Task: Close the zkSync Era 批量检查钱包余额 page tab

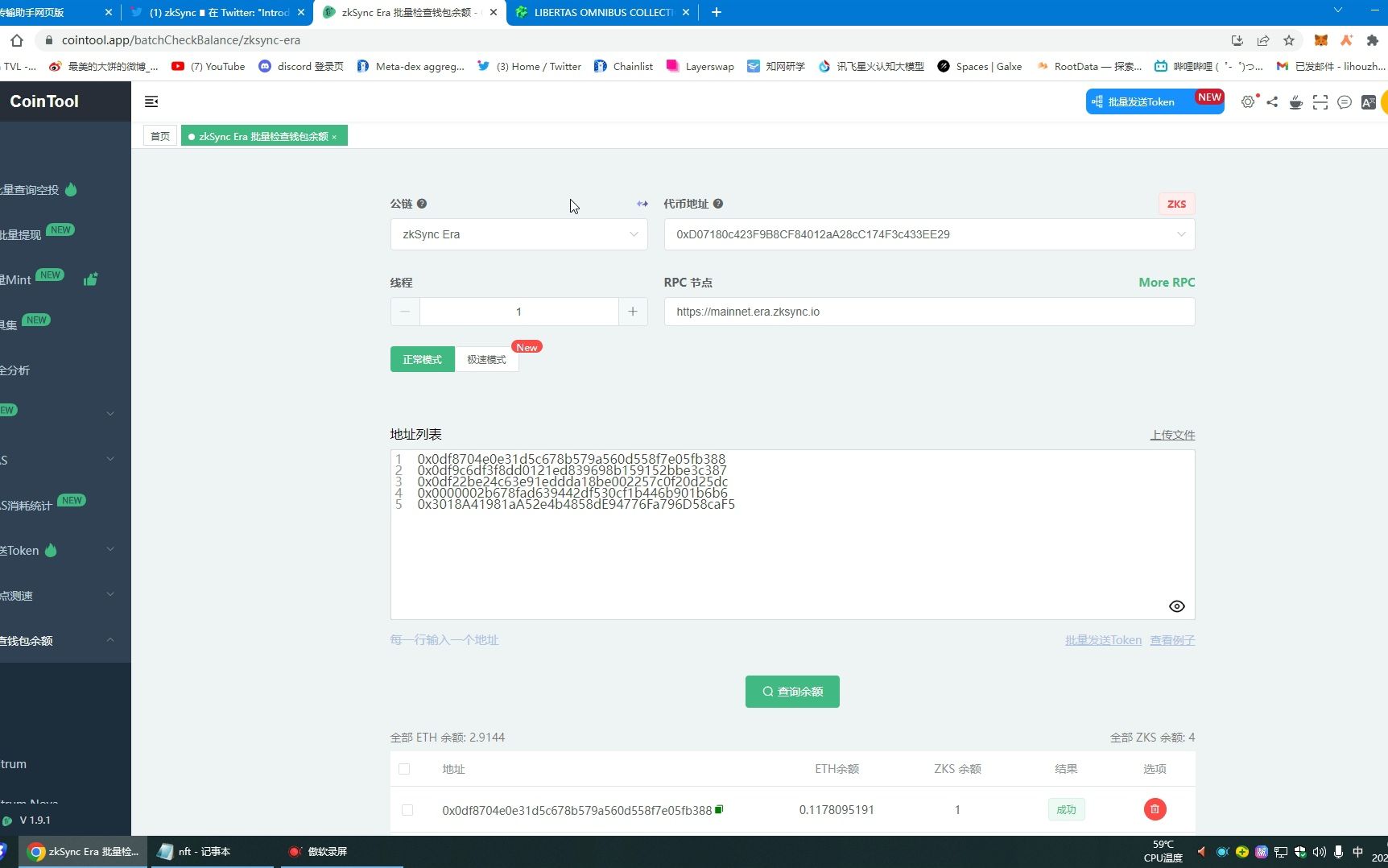Action: 334,137
